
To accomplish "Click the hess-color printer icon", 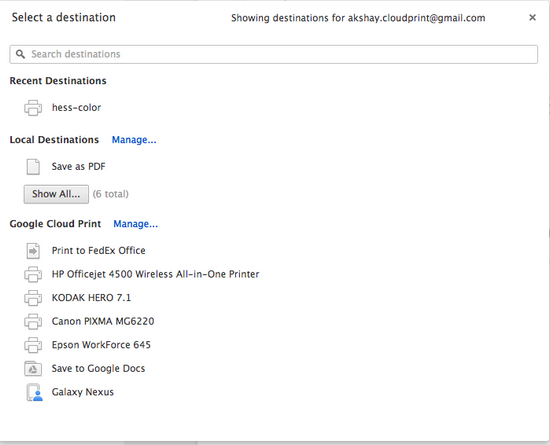I will 33,108.
